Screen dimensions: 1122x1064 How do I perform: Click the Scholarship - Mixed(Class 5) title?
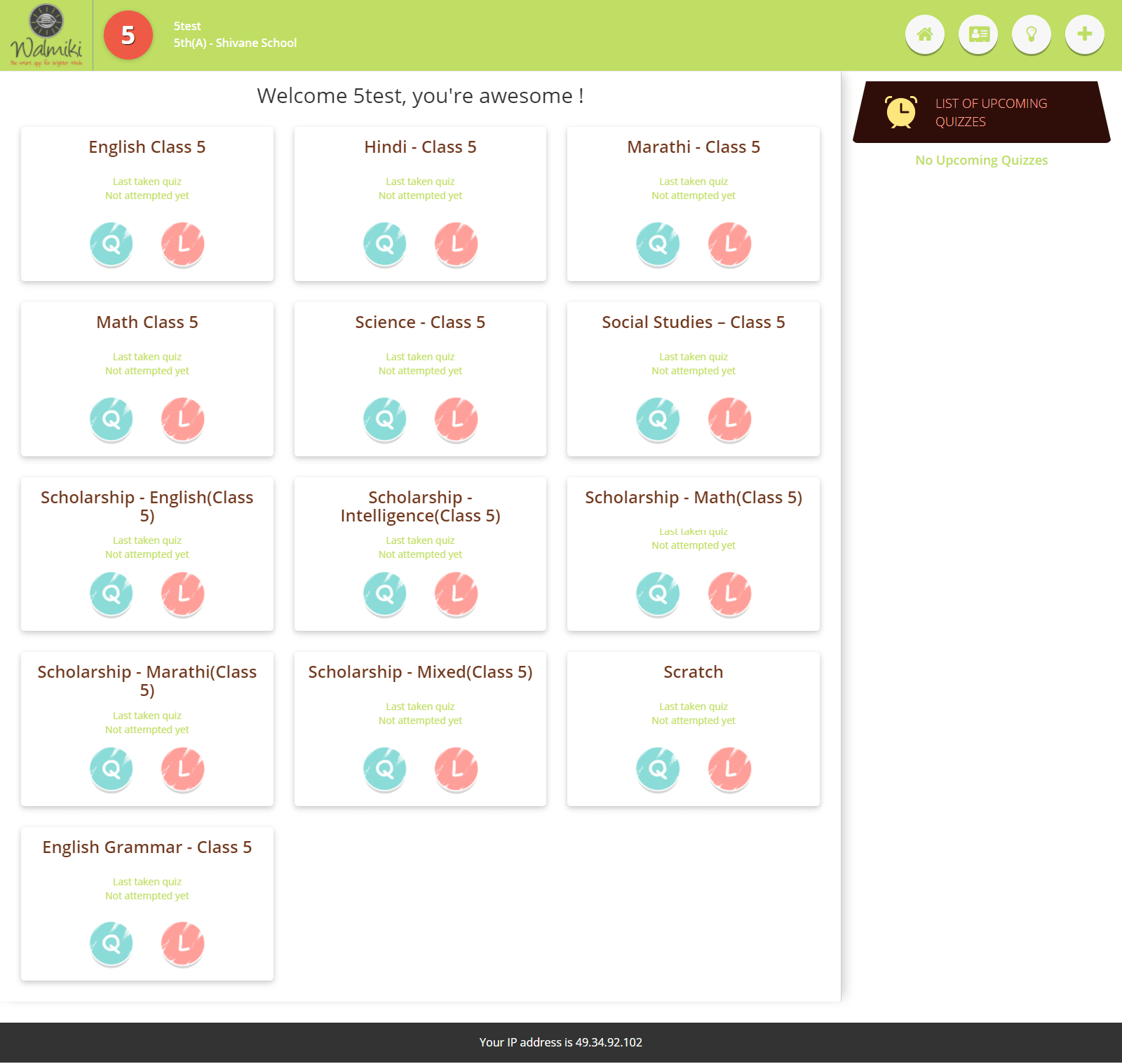[420, 672]
